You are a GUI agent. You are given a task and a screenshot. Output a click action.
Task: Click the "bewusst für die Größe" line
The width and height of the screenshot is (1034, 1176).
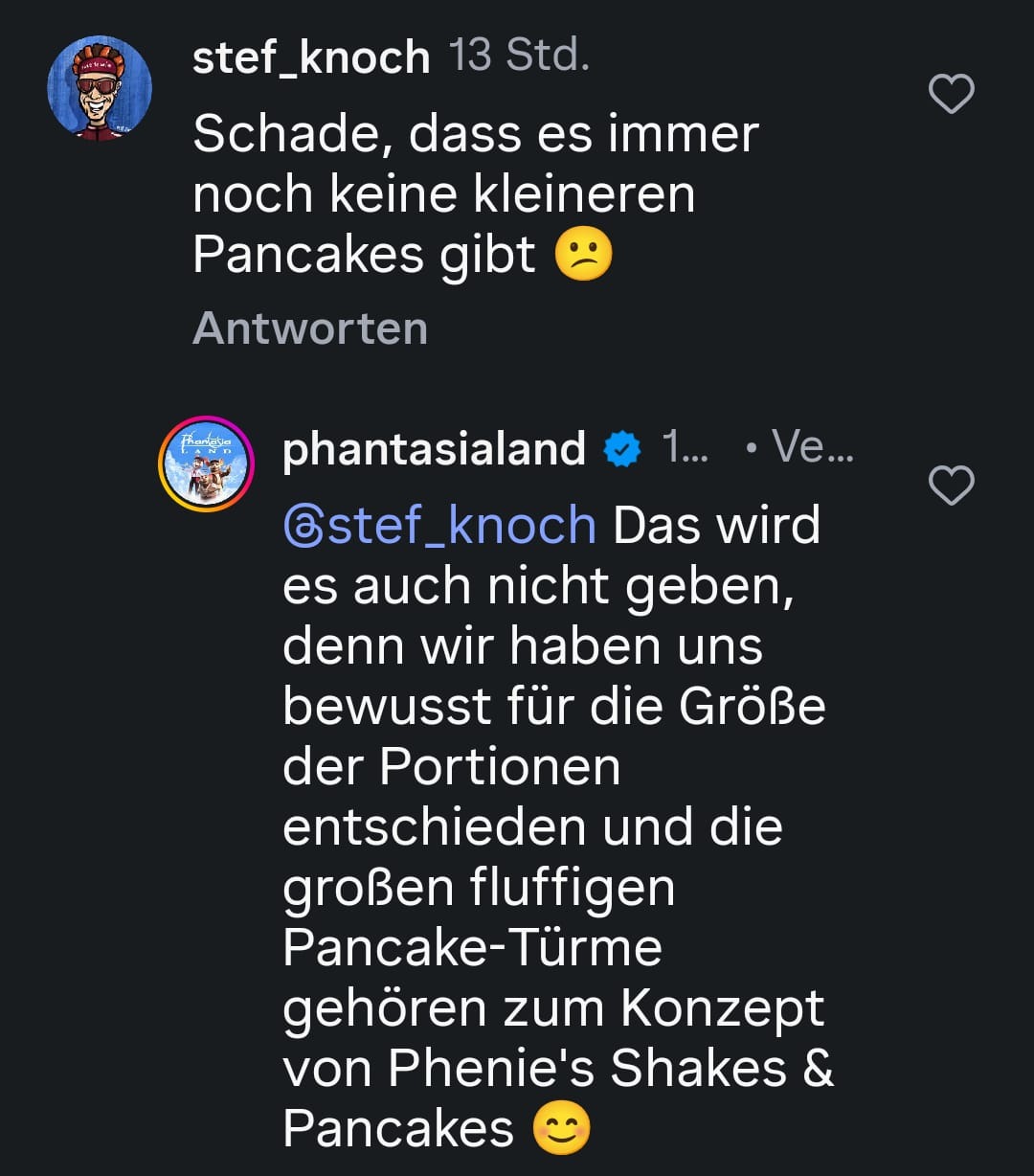click(x=553, y=707)
